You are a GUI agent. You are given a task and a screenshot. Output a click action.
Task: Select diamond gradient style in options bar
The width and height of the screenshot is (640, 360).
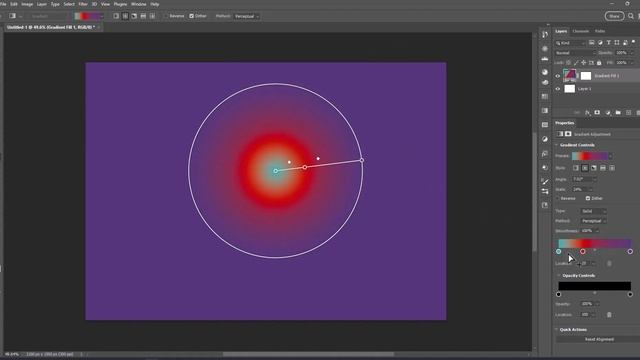[152, 16]
